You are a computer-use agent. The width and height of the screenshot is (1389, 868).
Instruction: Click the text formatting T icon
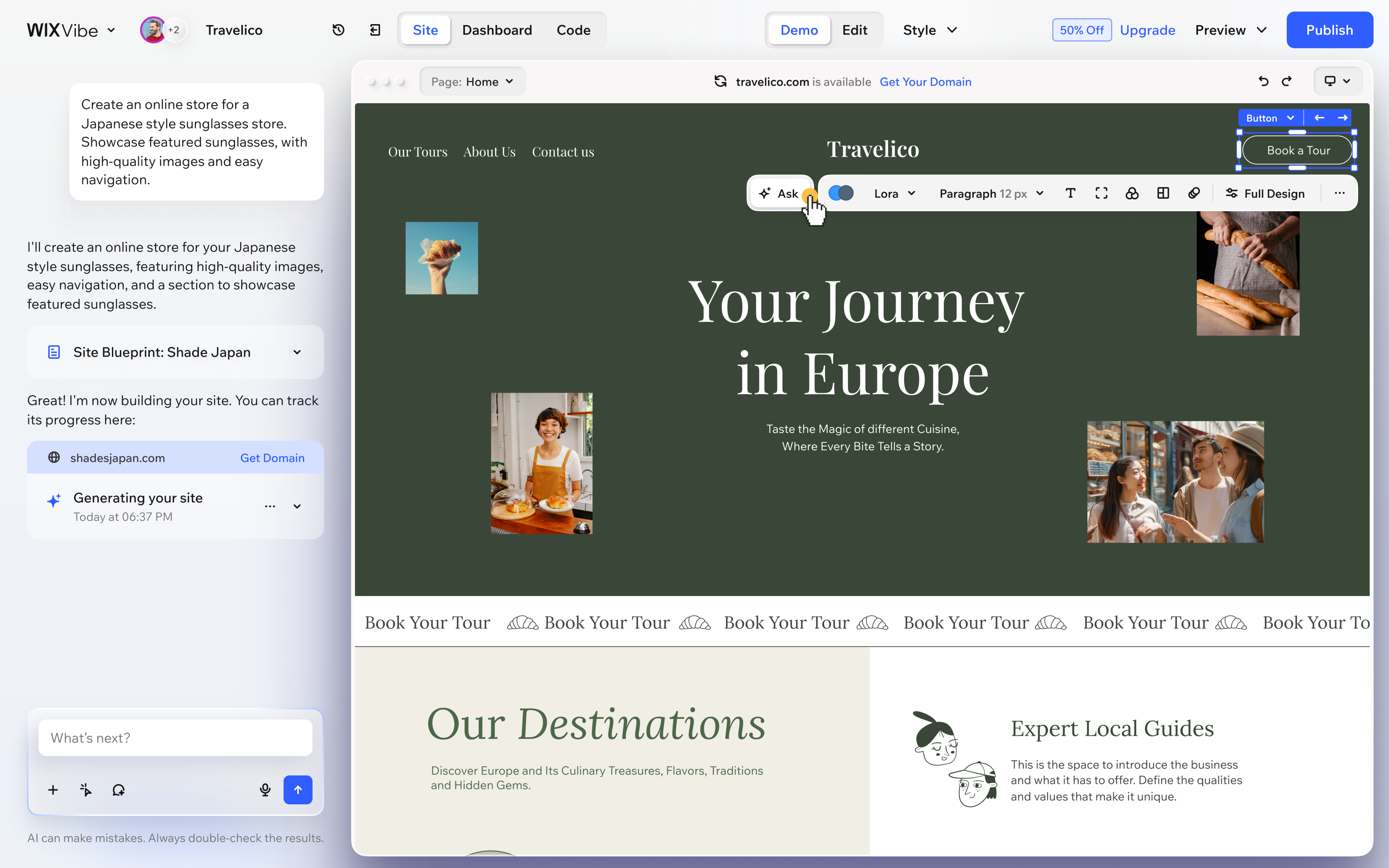coord(1071,194)
